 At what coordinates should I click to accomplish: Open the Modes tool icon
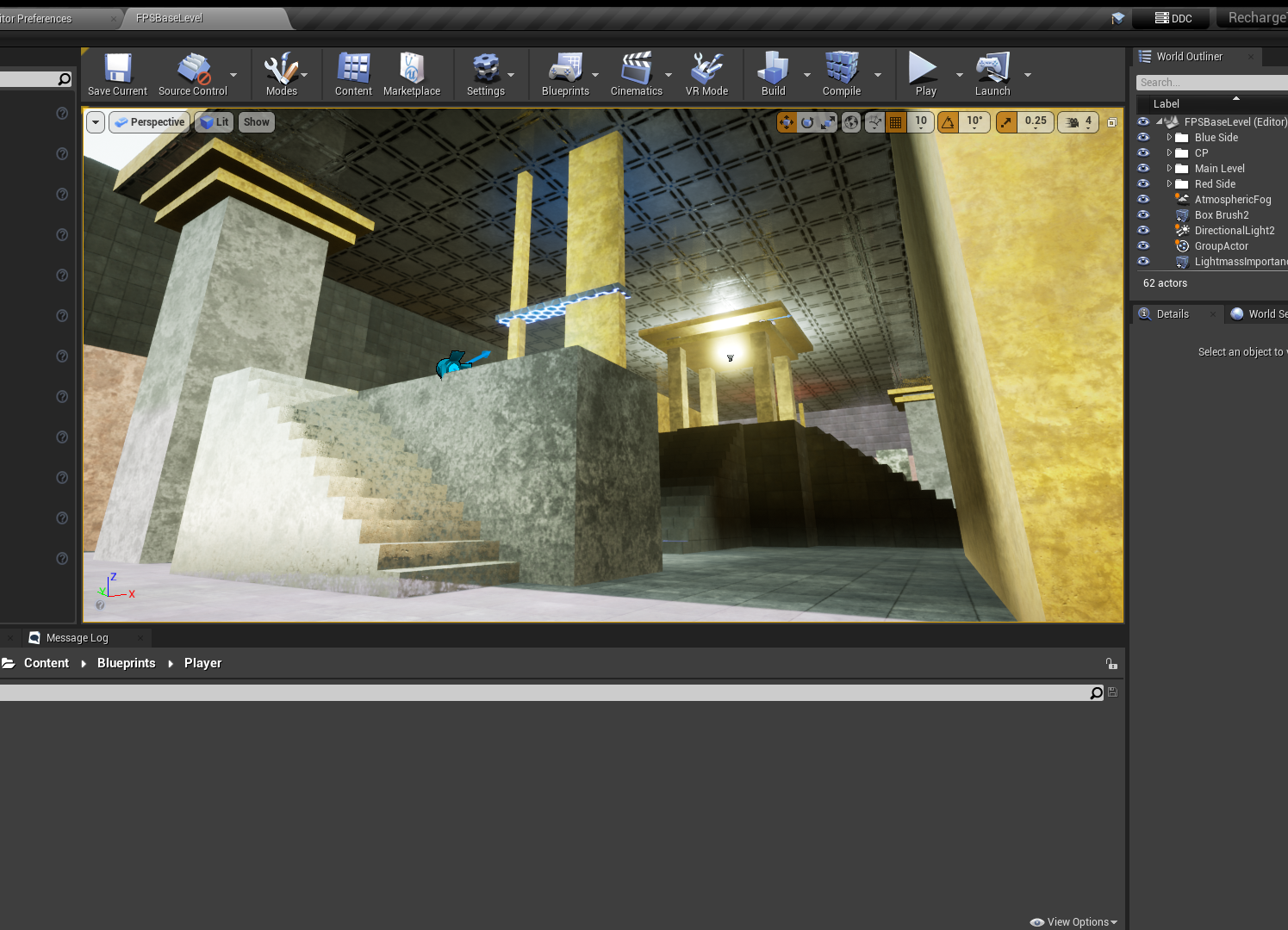pyautogui.click(x=281, y=74)
